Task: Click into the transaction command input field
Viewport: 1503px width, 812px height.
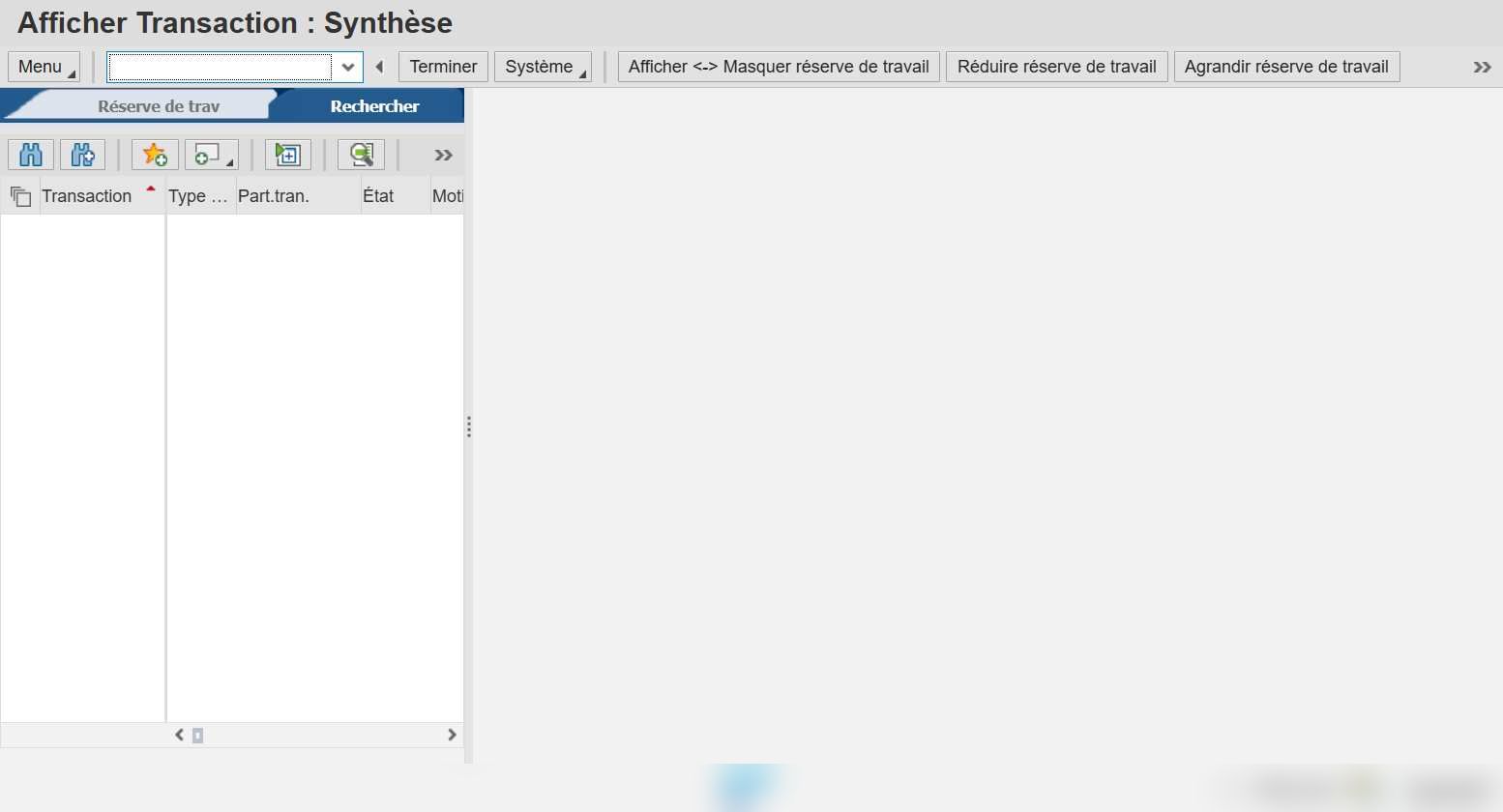Action: [x=221, y=67]
